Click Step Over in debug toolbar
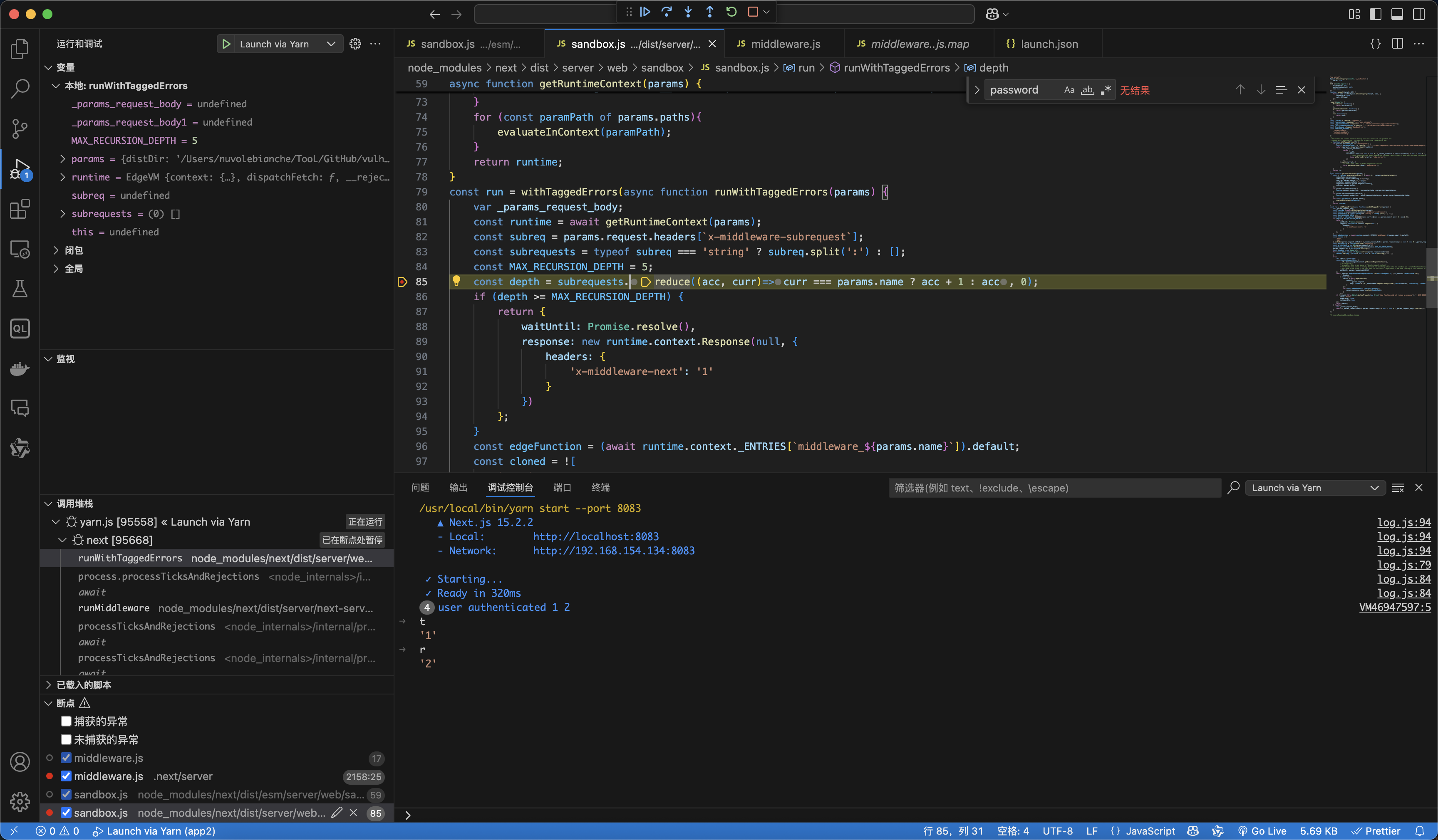The width and height of the screenshot is (1438, 840). coord(667,12)
